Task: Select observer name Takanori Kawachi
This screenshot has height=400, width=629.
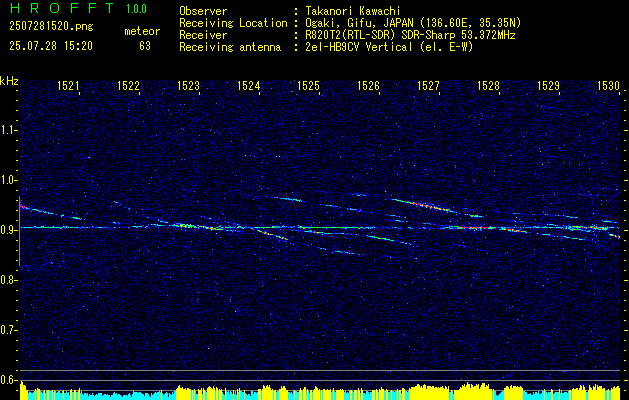Action: tap(353, 11)
